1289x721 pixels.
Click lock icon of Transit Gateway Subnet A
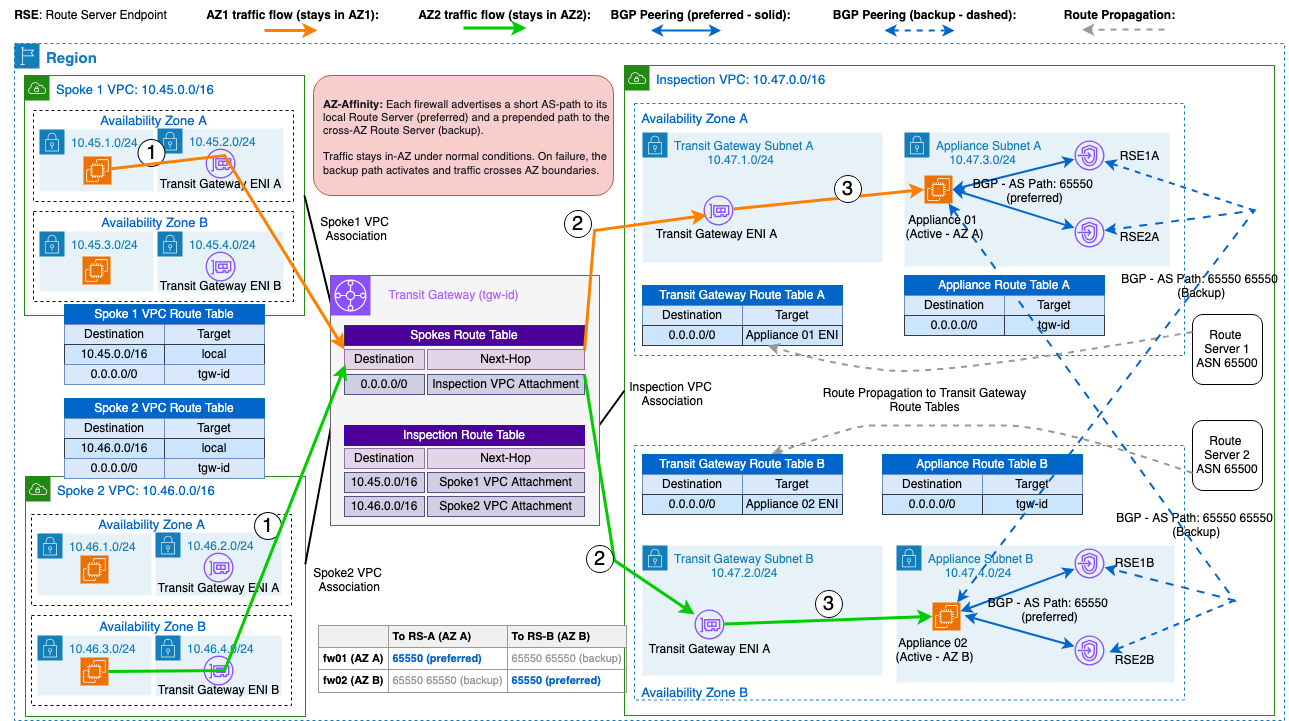(655, 146)
